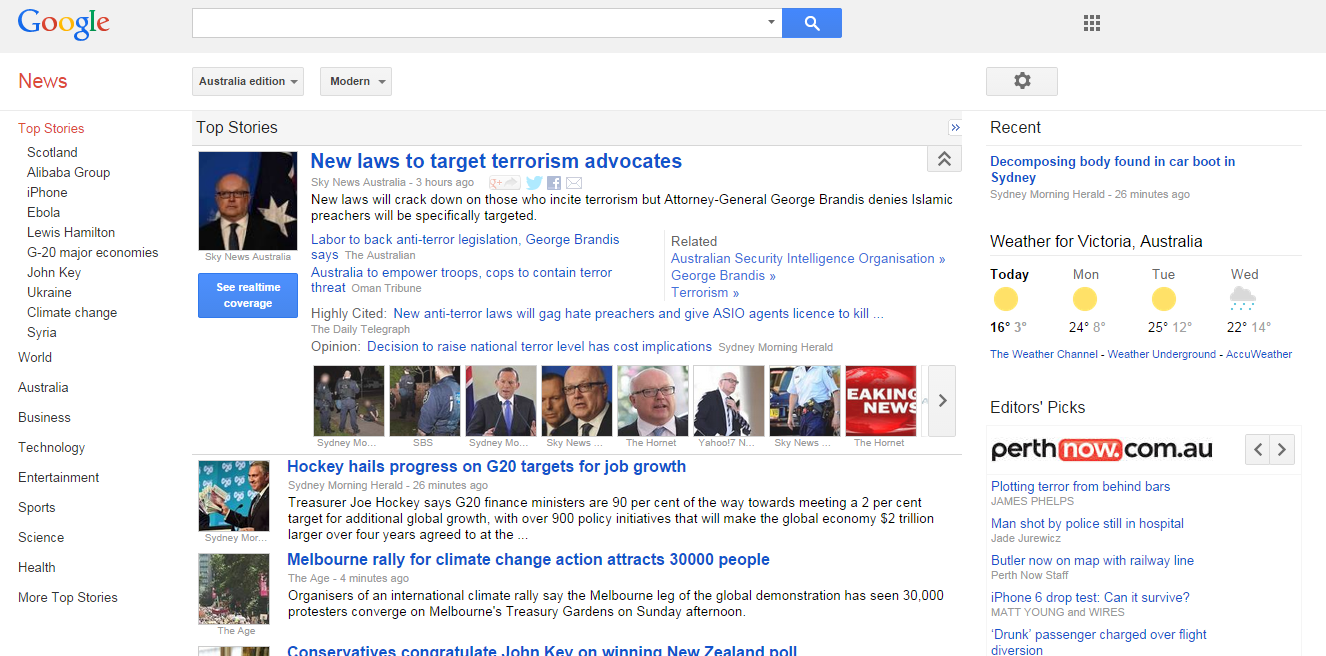Open The Weather Channel link
Viewport: 1326px width, 656px height.
tap(1043, 354)
